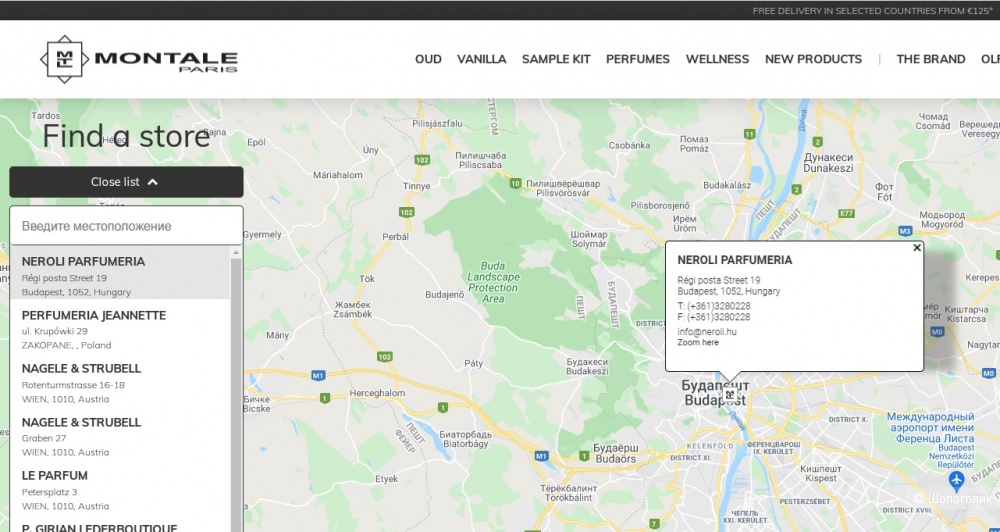Select NAGELE & STRUBELL at Rotenturmstrasse 16-18
This screenshot has width=1000, height=532.
pos(120,381)
